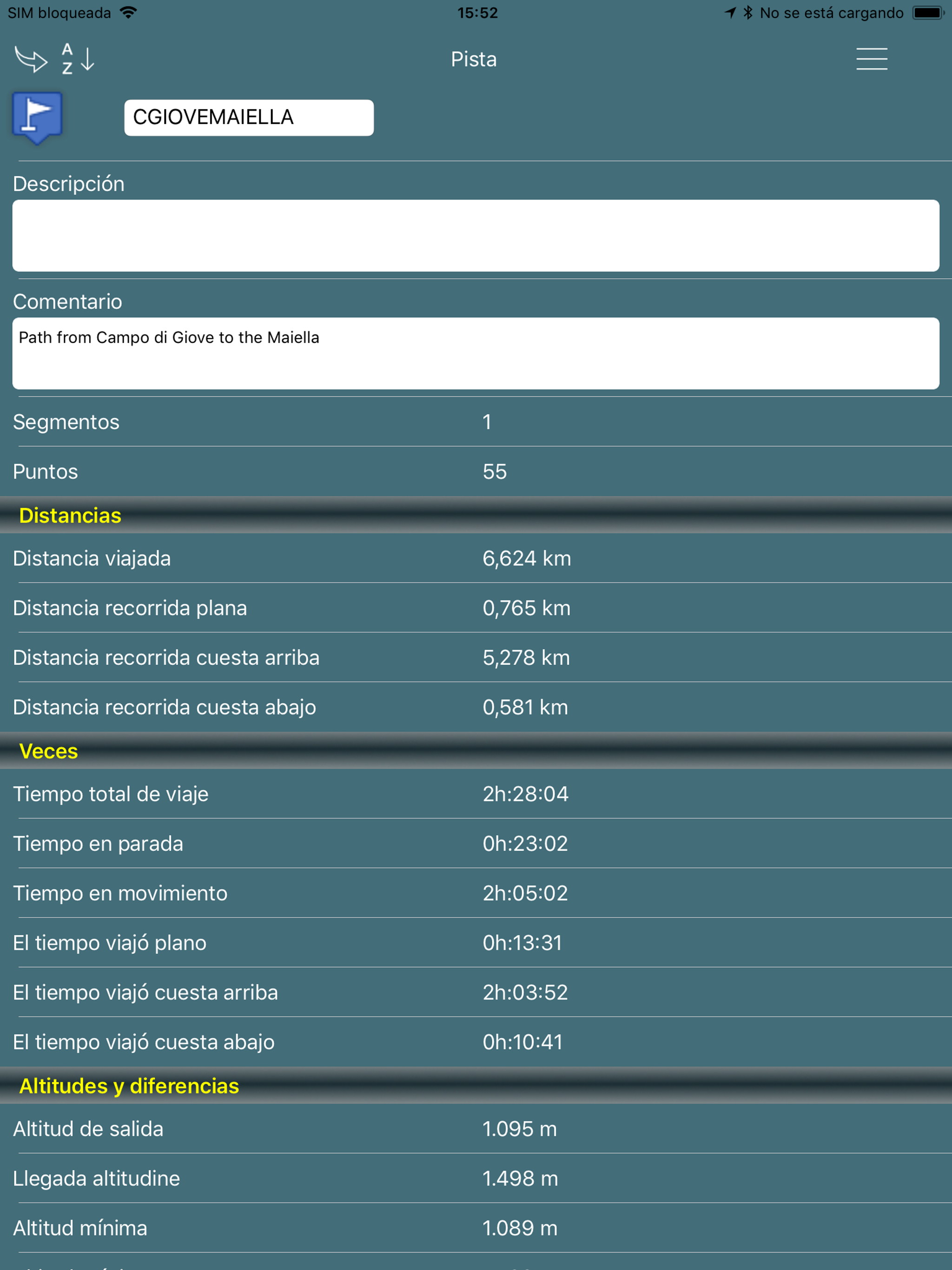Screen dimensions: 952x1270
Task: Tap the back arrow icon
Action: [x=30, y=60]
